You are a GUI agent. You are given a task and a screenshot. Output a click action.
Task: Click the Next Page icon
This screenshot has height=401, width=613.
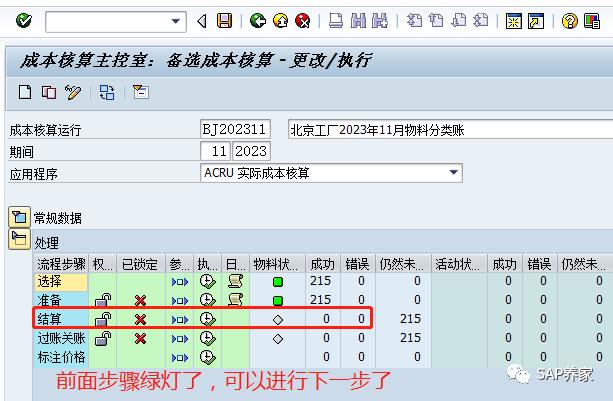click(x=458, y=21)
